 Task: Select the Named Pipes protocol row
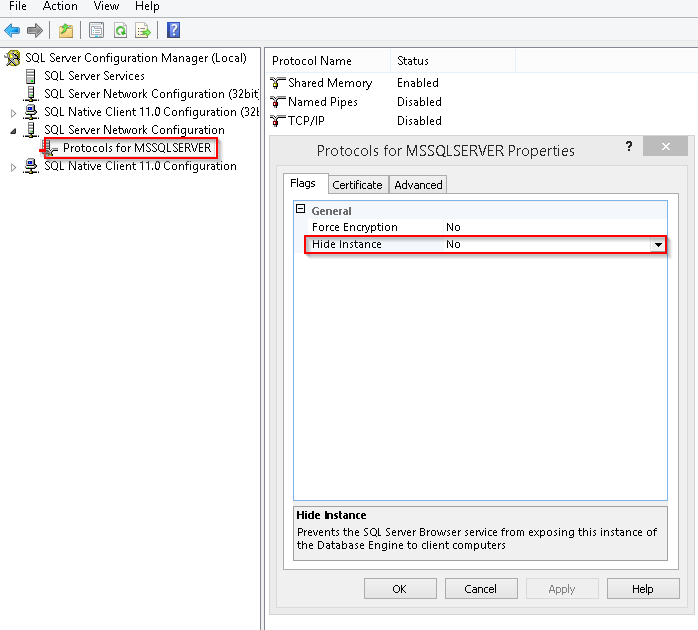(x=356, y=102)
